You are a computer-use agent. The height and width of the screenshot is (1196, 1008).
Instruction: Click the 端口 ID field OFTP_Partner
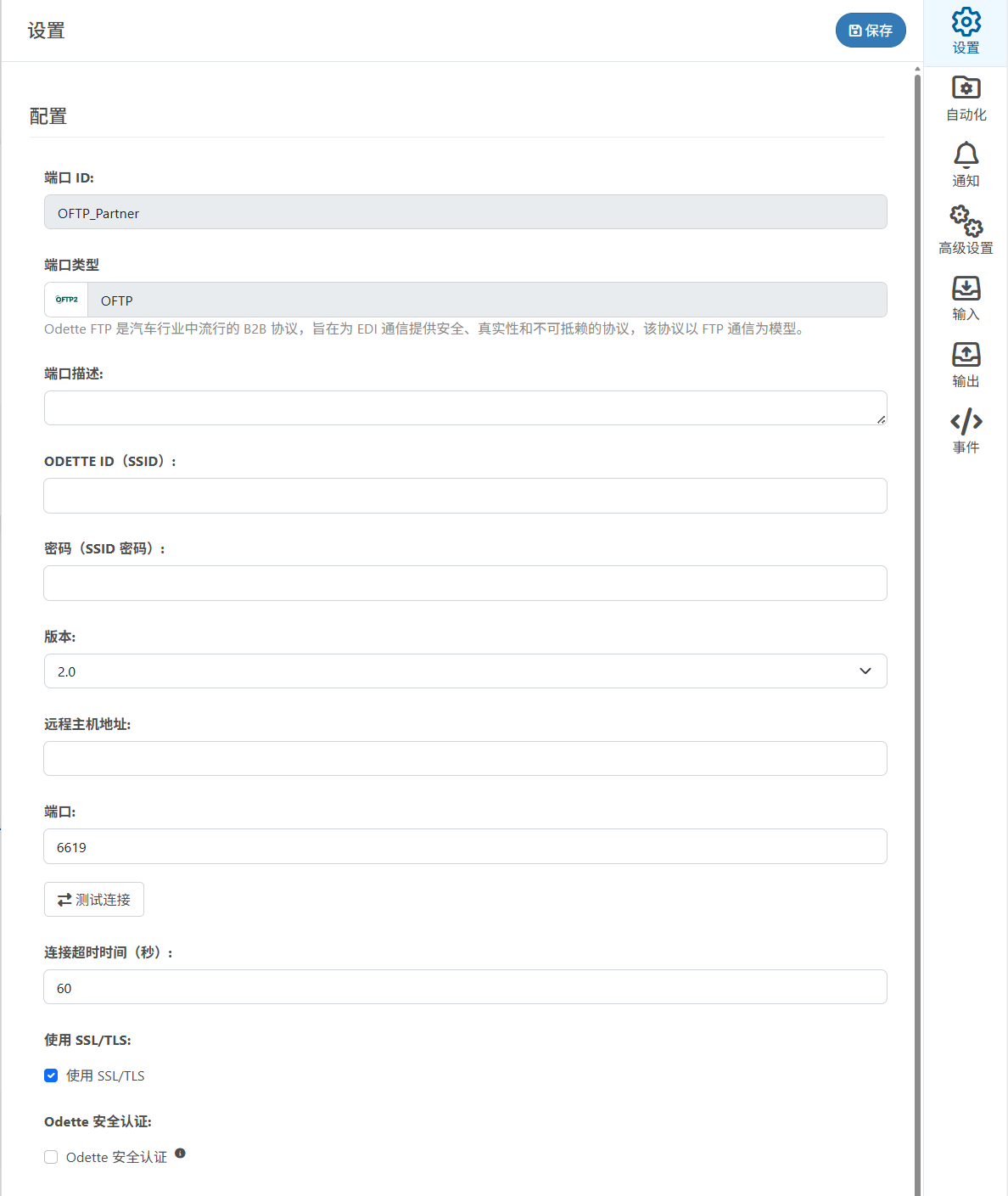465,212
